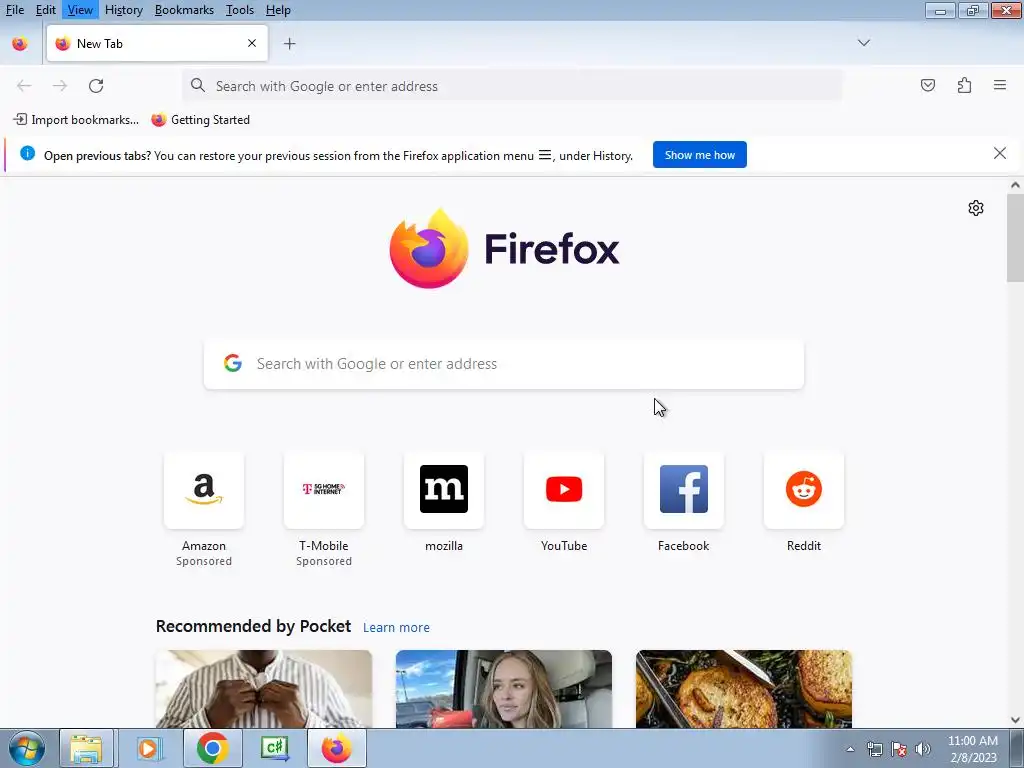Open the Edit menu
The width and height of the screenshot is (1024, 768).
46,10
